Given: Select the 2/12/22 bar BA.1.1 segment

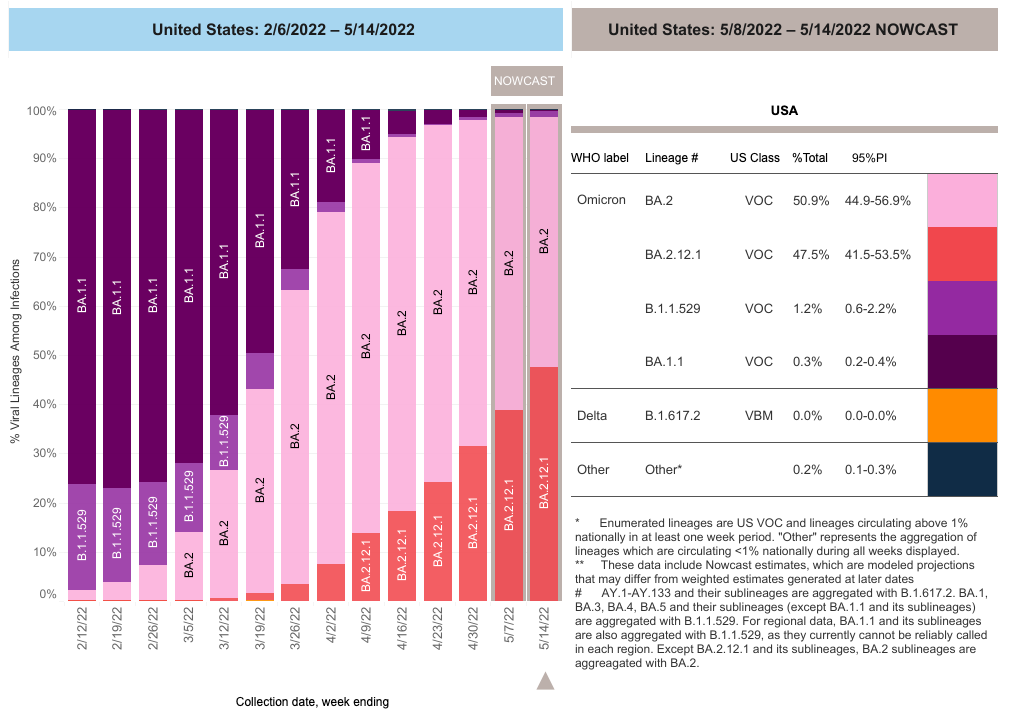Looking at the screenshot, I should click(x=82, y=296).
